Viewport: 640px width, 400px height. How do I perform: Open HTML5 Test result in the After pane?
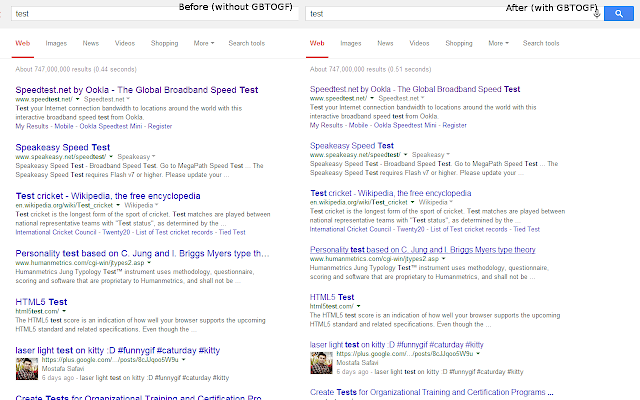pos(332,297)
